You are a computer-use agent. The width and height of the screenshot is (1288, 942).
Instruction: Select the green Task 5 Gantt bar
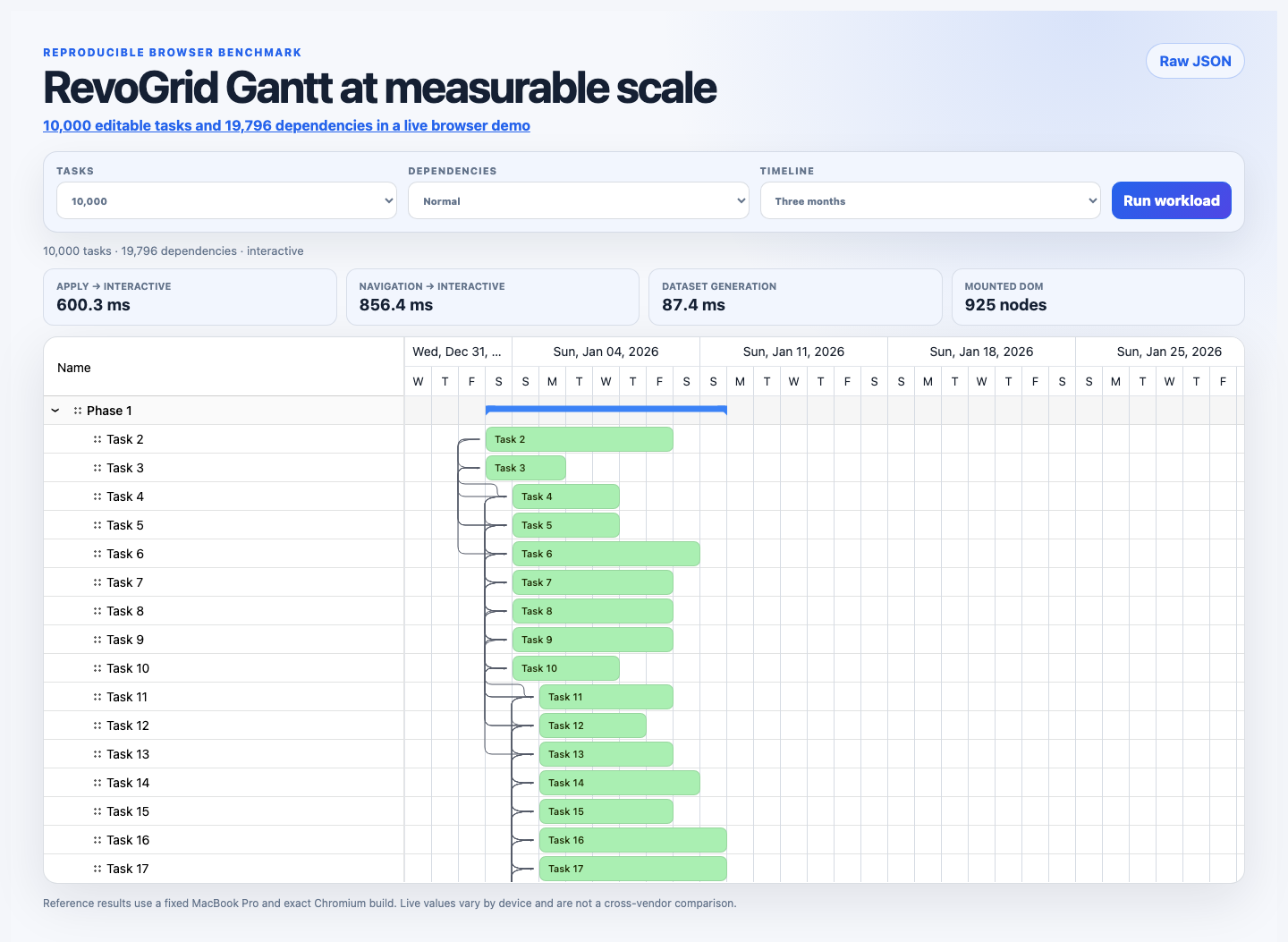[566, 525]
